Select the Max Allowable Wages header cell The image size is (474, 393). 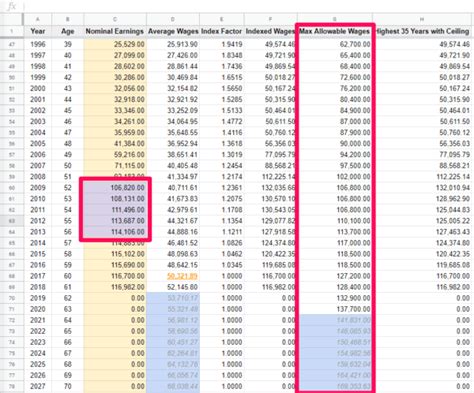(x=335, y=31)
